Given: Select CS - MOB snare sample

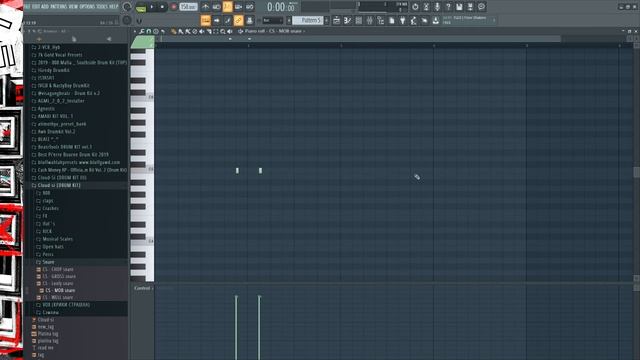Looking at the screenshot, I should tap(60, 290).
